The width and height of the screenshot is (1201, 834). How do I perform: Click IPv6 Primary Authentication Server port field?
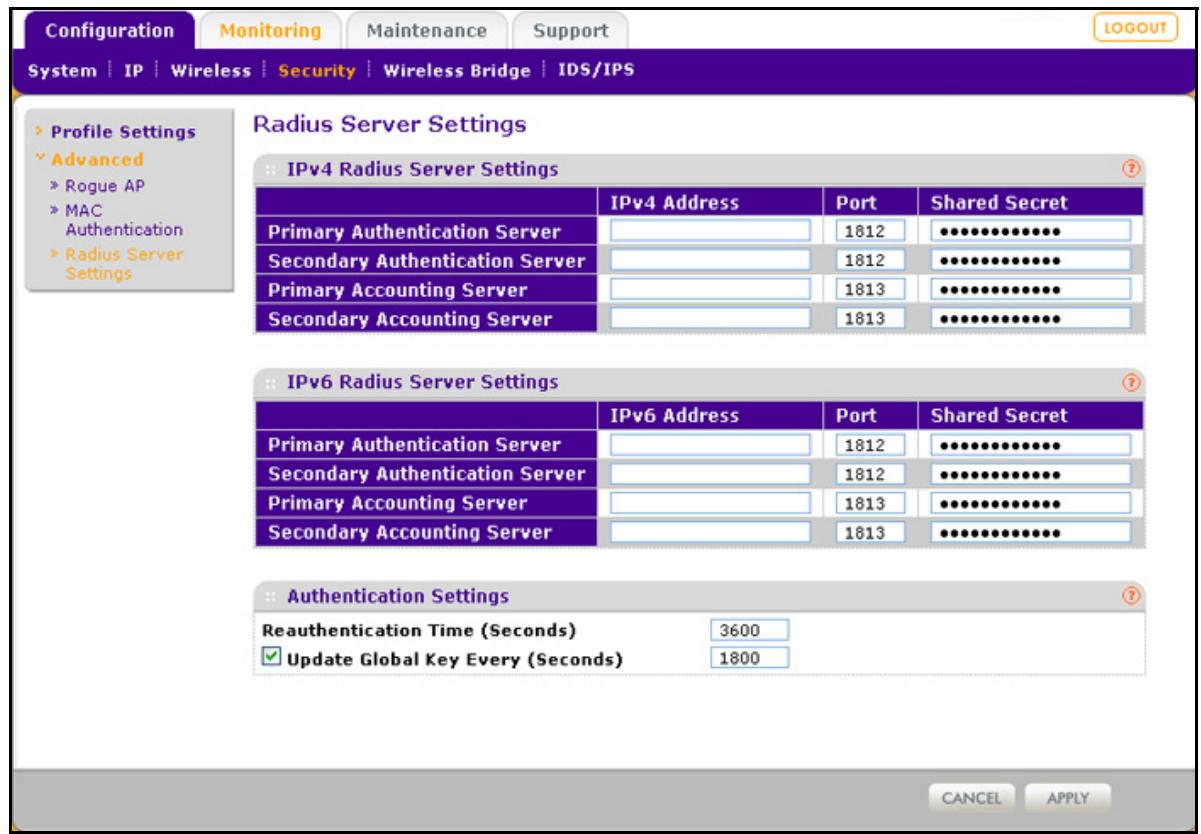coord(869,444)
